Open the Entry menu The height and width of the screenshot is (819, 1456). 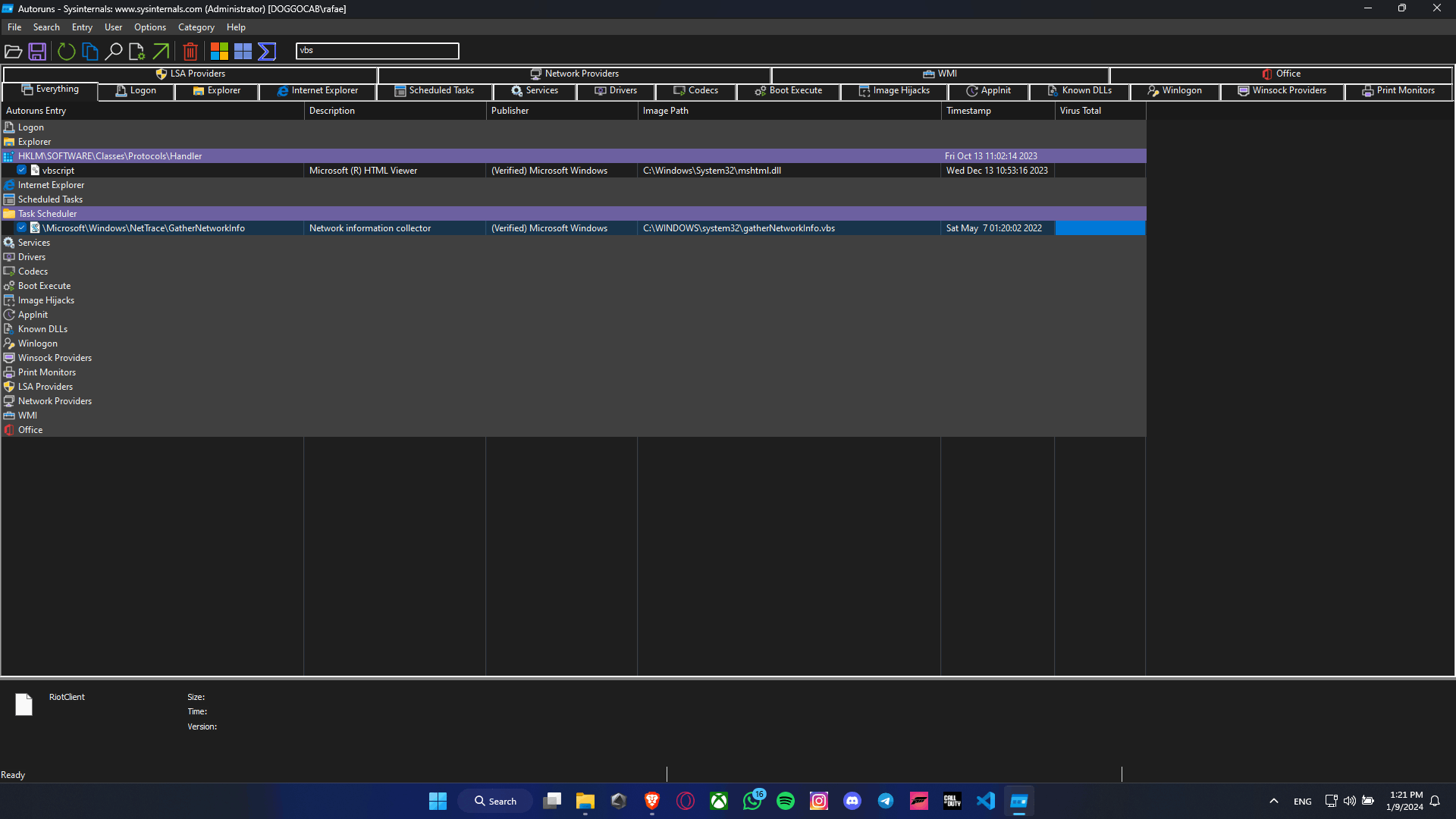pos(81,27)
